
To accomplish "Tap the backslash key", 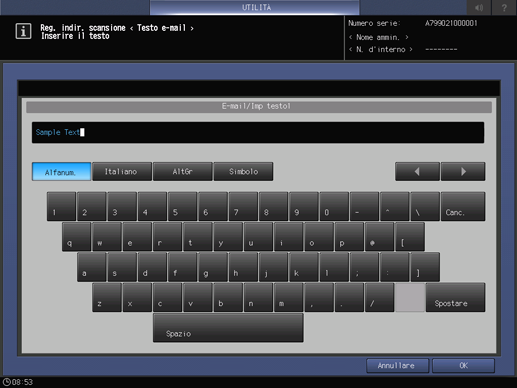I will point(425,206).
